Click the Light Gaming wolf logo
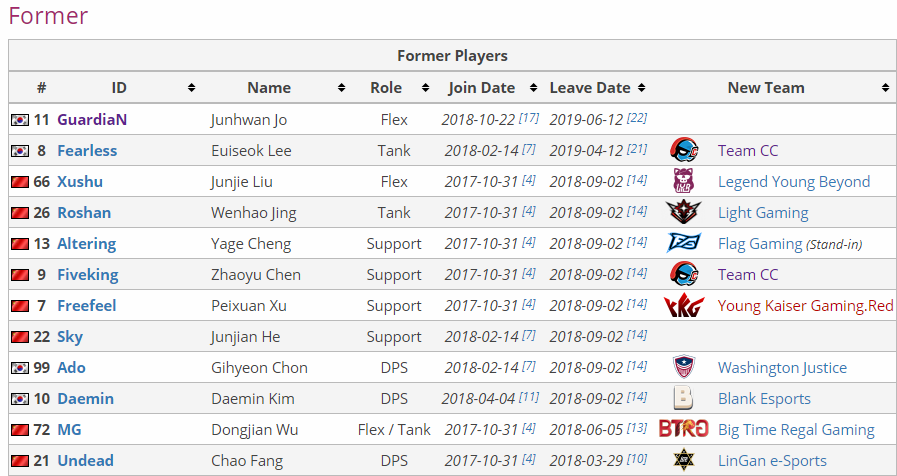Image resolution: width=897 pixels, height=476 pixels. click(684, 212)
